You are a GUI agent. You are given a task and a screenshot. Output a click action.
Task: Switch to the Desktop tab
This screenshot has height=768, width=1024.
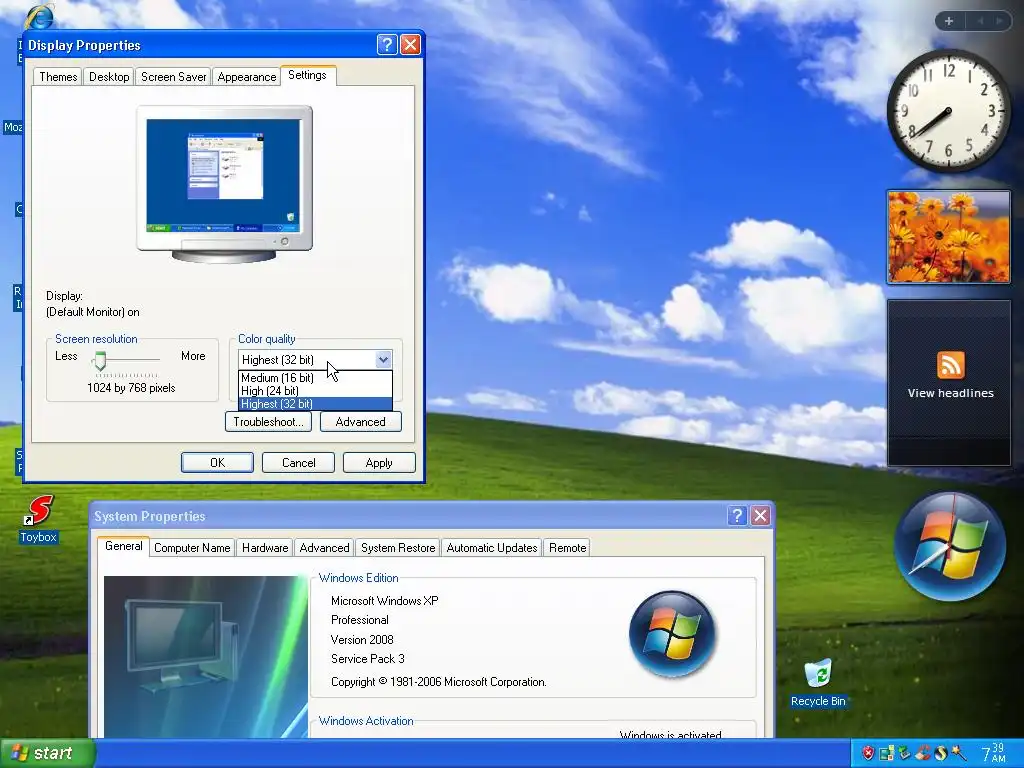click(x=109, y=76)
